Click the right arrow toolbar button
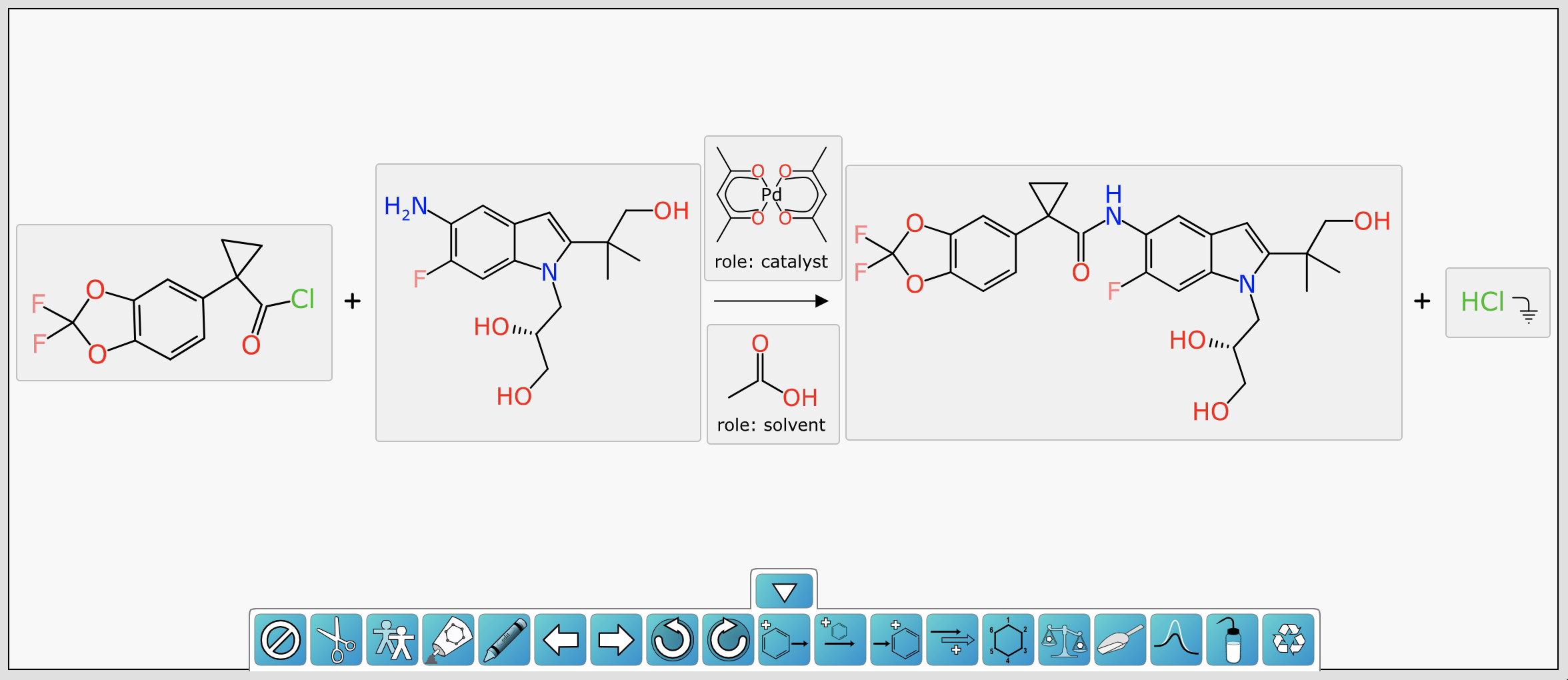This screenshot has height=680, width=1568. tap(616, 640)
